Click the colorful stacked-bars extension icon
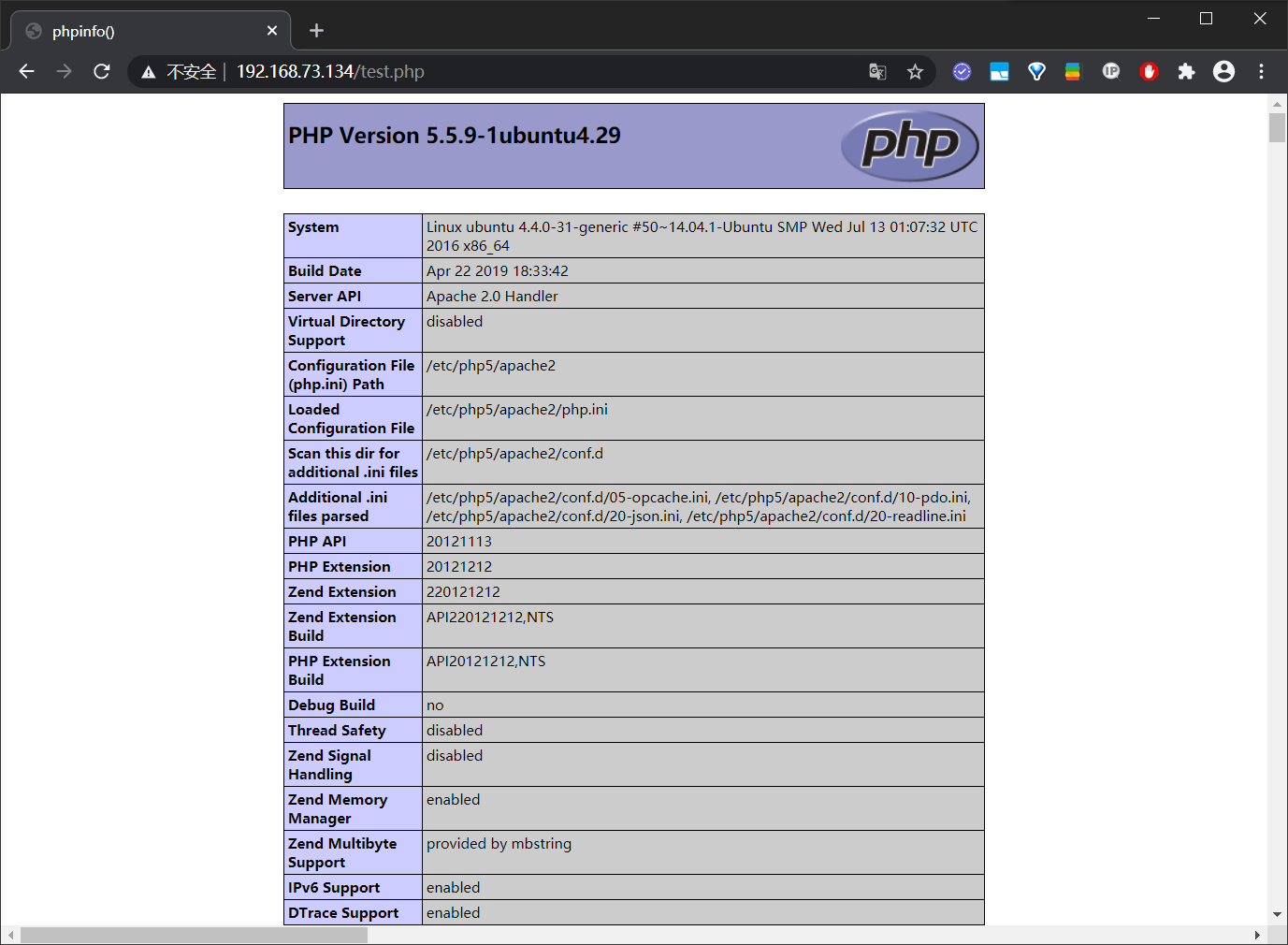Screen dimensions: 1288x945 1073,71
